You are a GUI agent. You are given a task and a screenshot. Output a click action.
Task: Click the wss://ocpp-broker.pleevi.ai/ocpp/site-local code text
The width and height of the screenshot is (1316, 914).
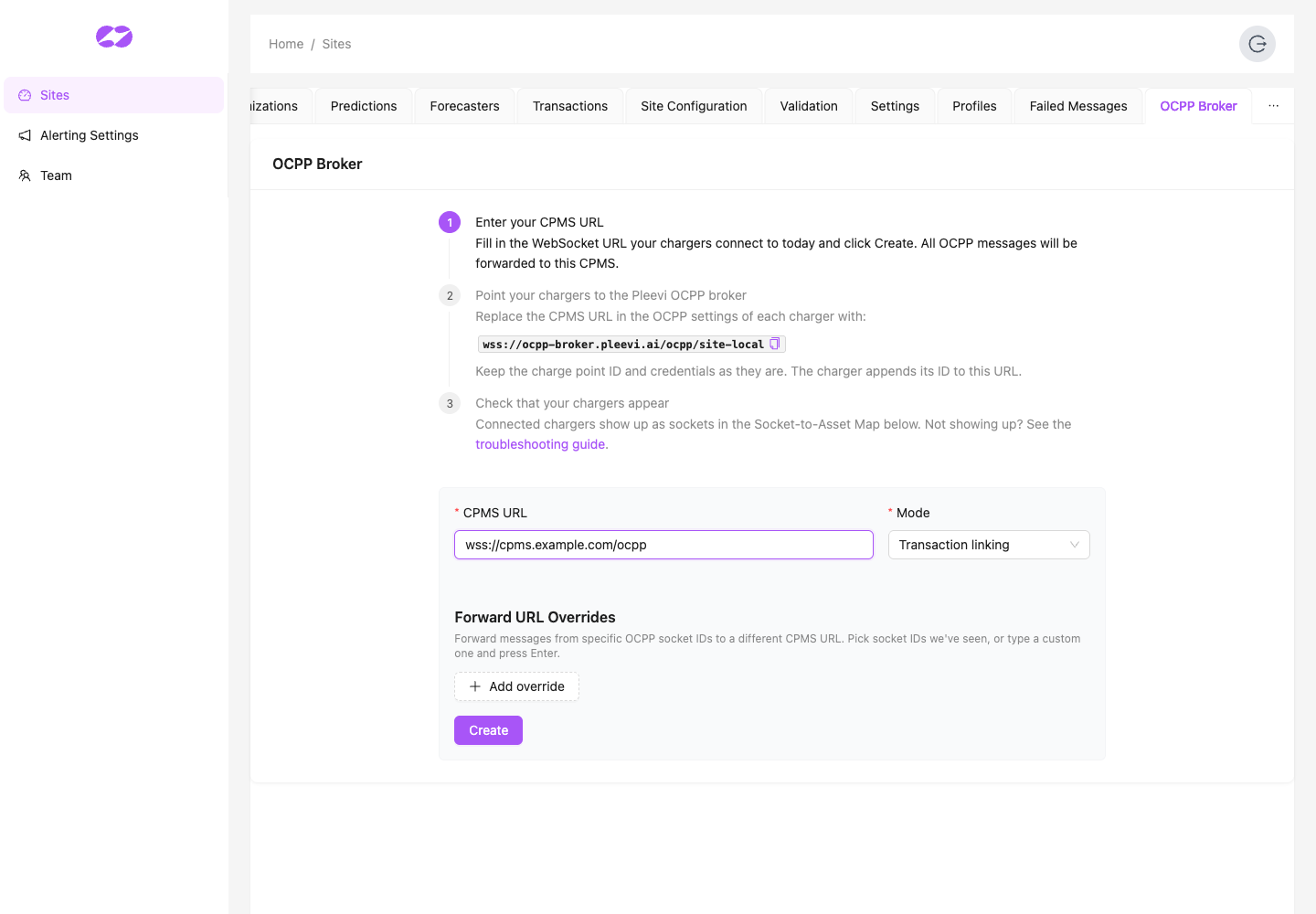pyautogui.click(x=623, y=345)
